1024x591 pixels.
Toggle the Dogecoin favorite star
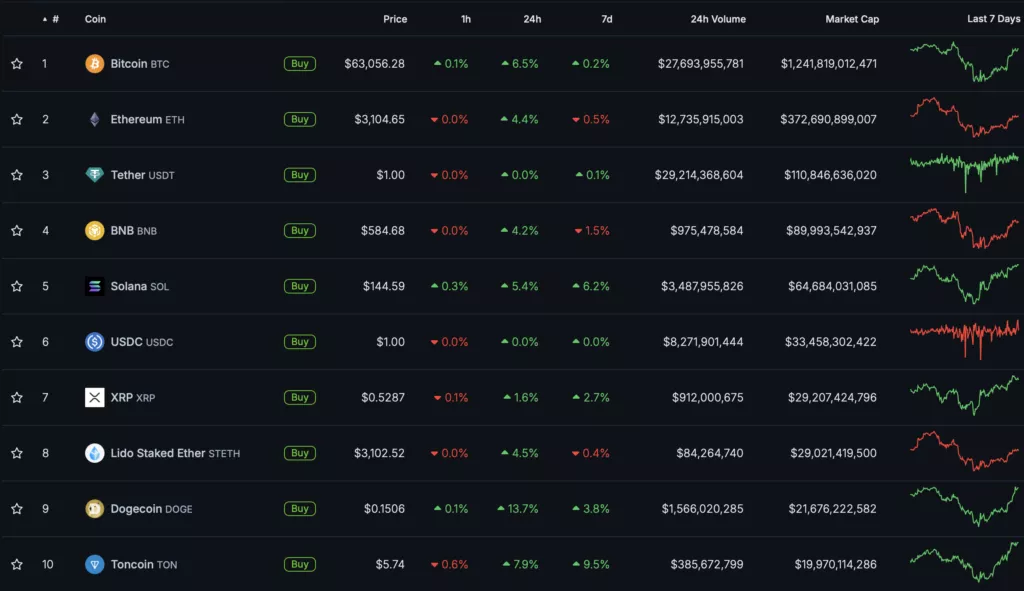(x=17, y=508)
